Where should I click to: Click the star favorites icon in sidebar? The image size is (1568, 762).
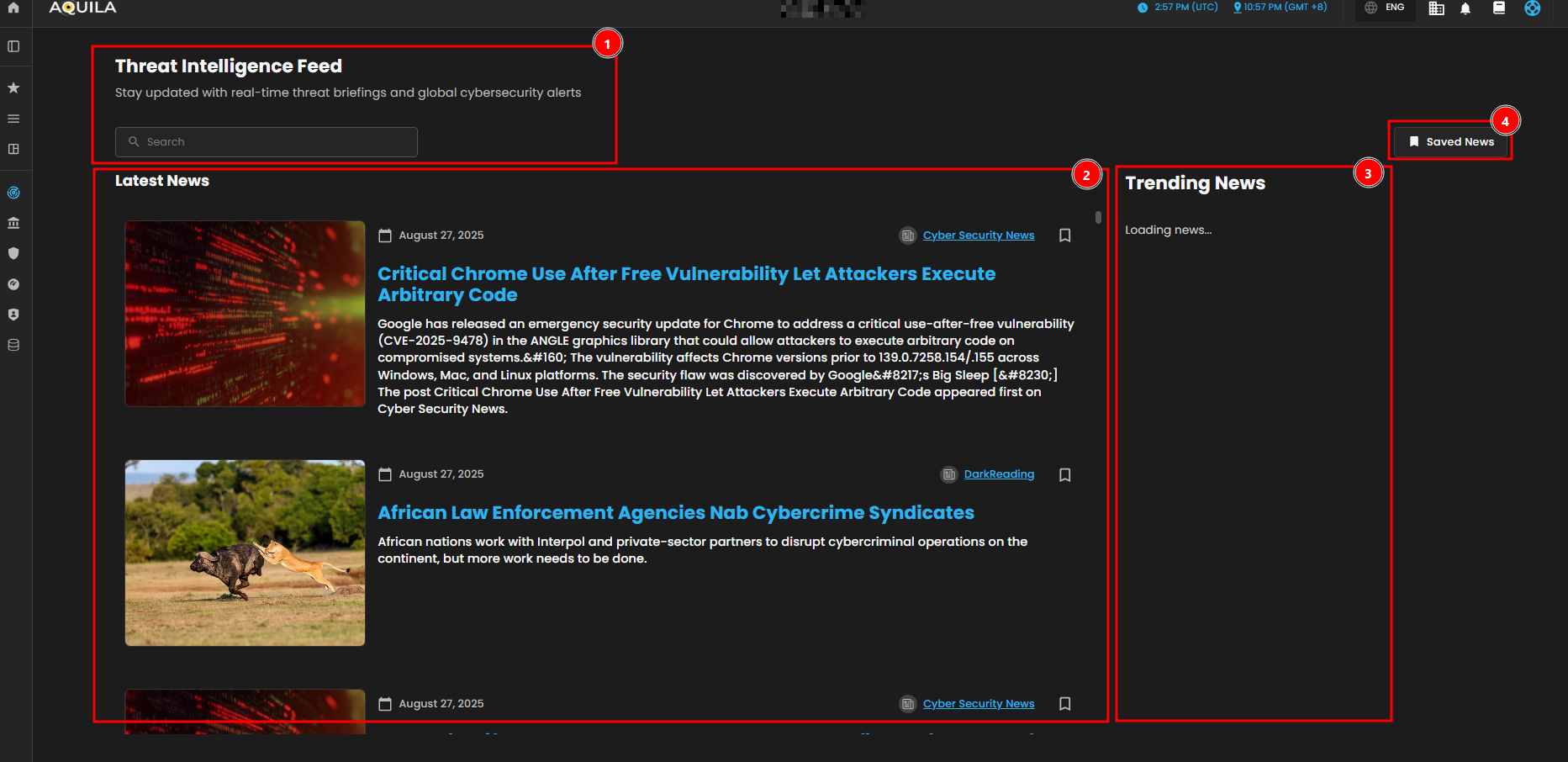coord(13,87)
